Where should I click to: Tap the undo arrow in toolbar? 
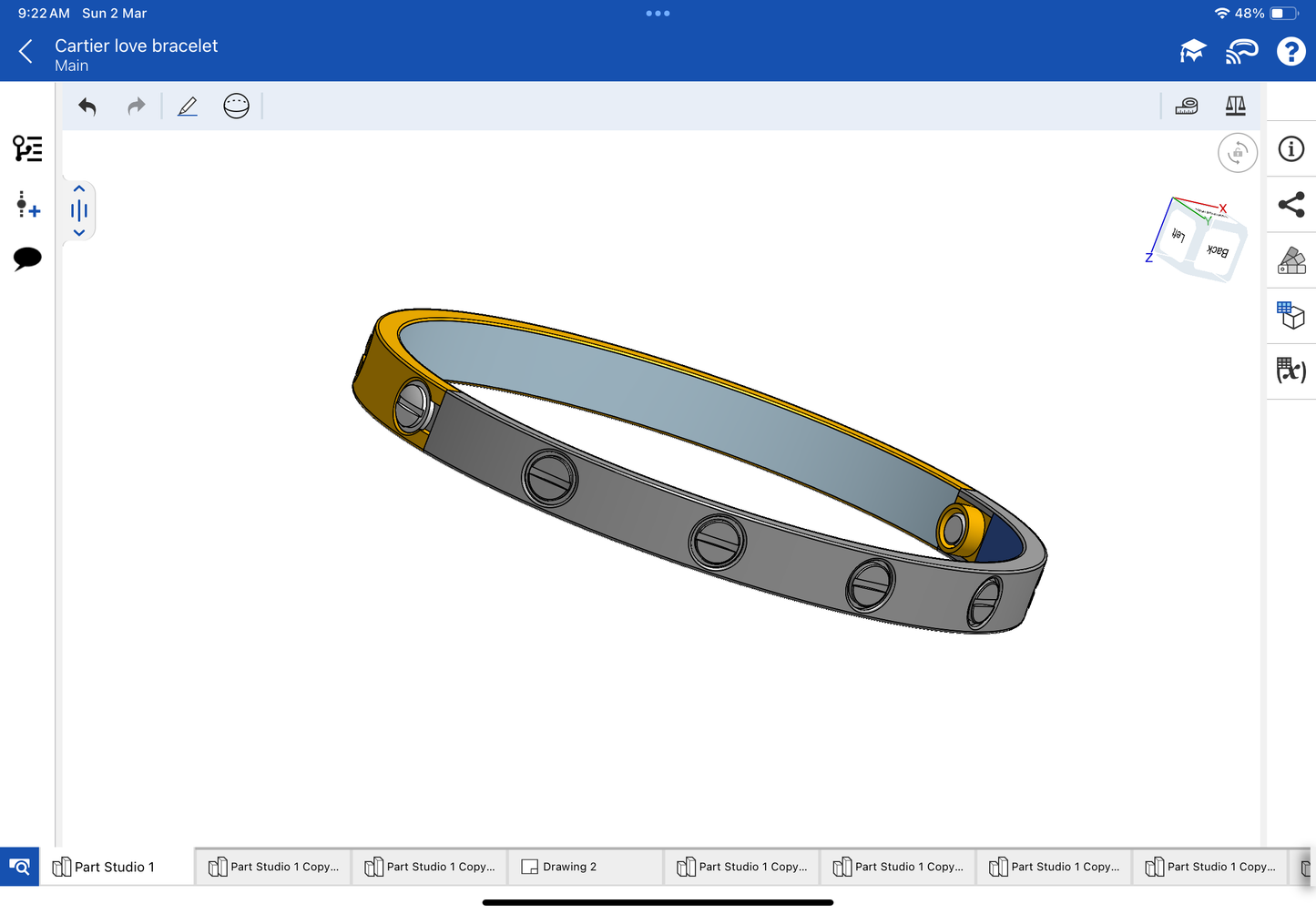pos(87,107)
